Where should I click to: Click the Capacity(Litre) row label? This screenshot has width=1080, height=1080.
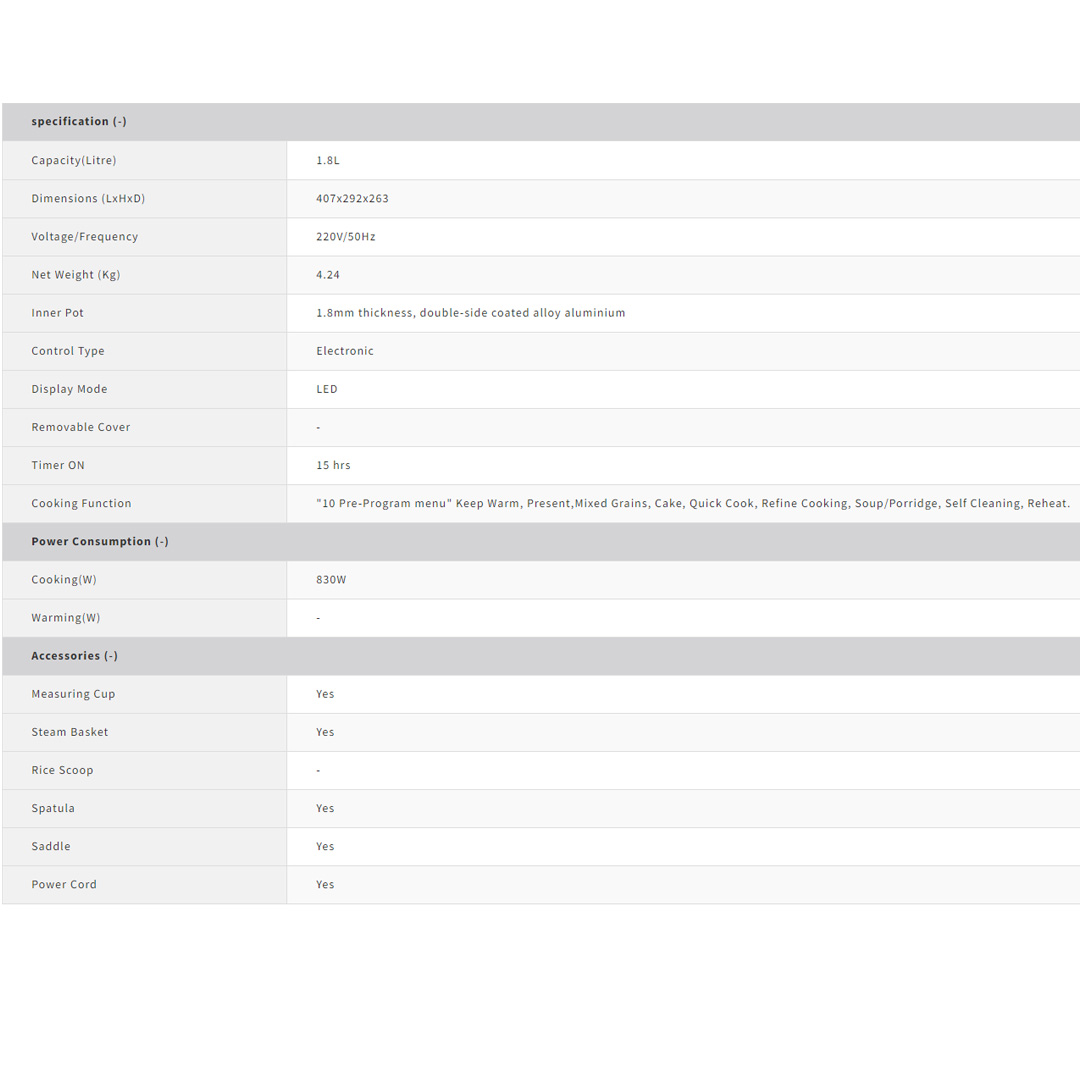[x=74, y=161]
